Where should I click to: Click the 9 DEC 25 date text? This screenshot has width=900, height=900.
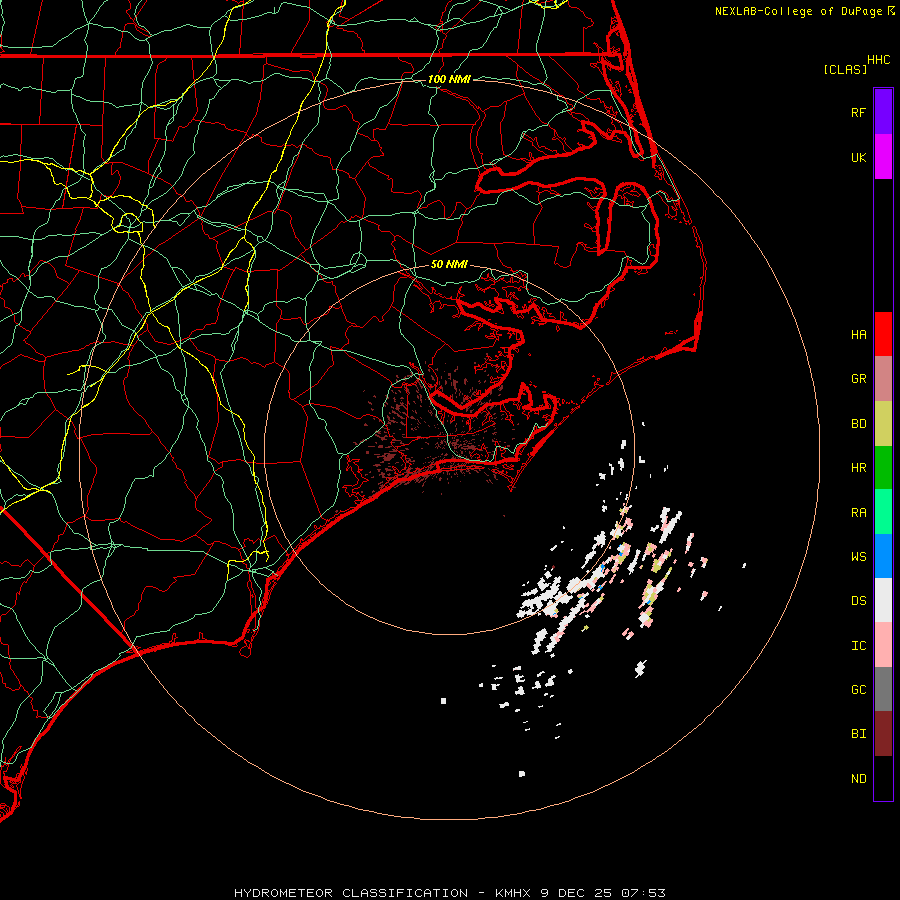tap(577, 893)
